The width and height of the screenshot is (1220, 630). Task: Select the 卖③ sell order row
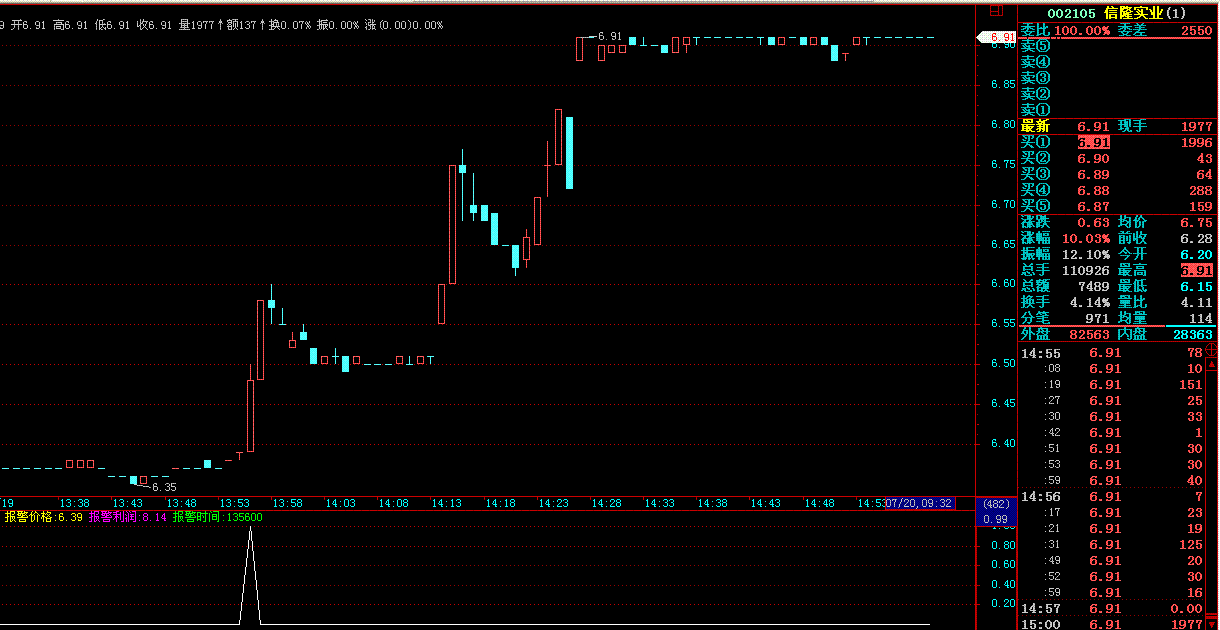[1117, 78]
